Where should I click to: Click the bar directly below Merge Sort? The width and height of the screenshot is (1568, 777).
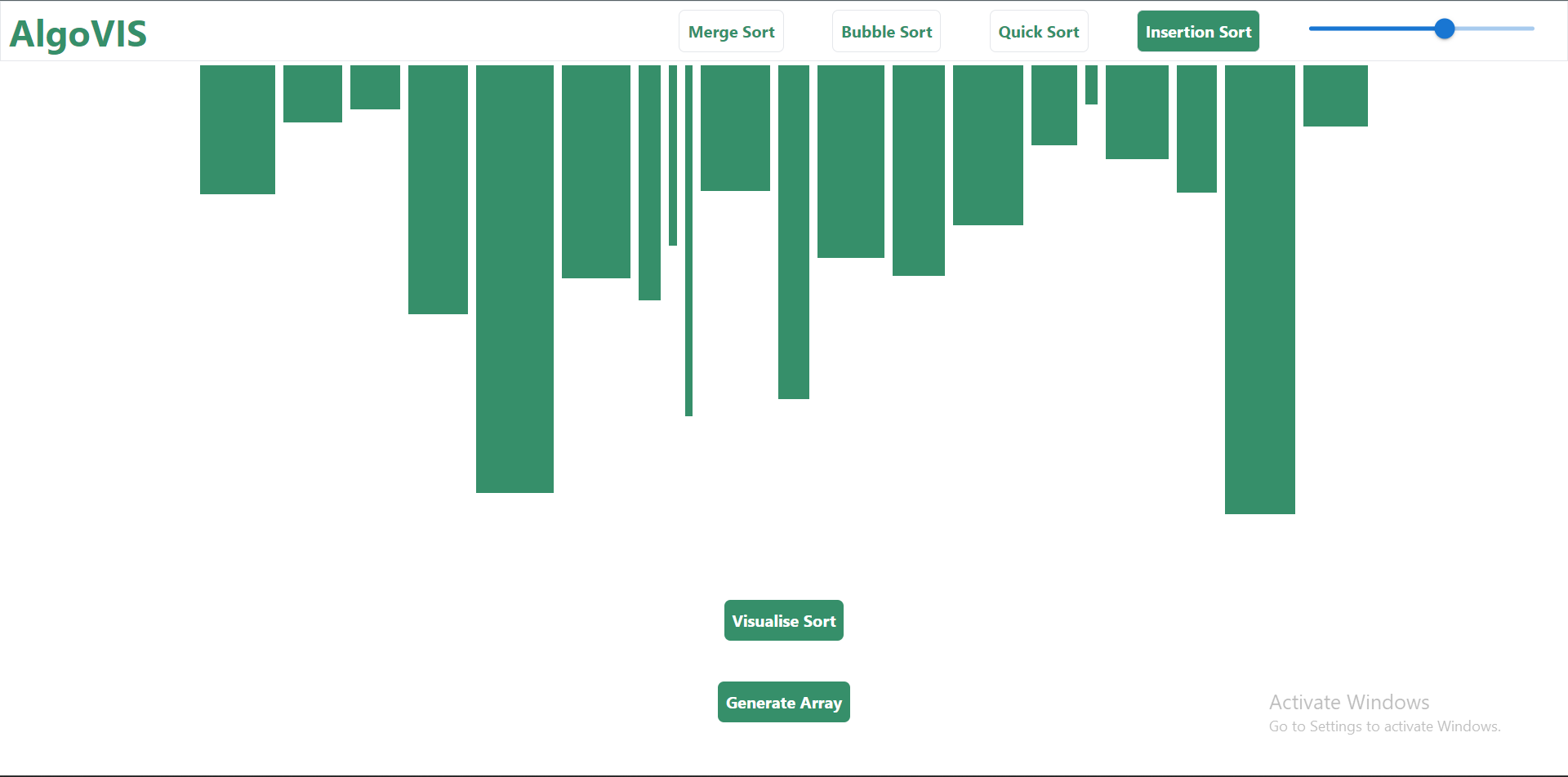(x=735, y=127)
